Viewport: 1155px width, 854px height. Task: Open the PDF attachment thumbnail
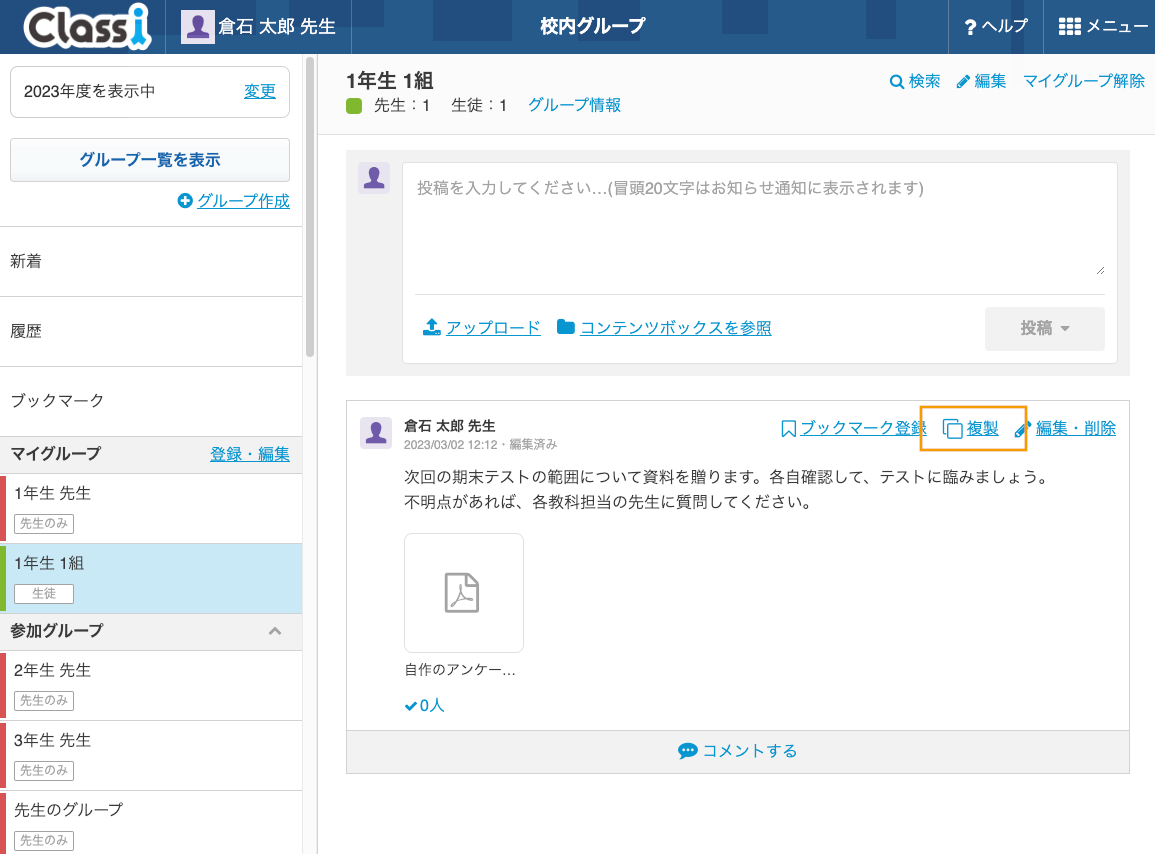(x=464, y=593)
